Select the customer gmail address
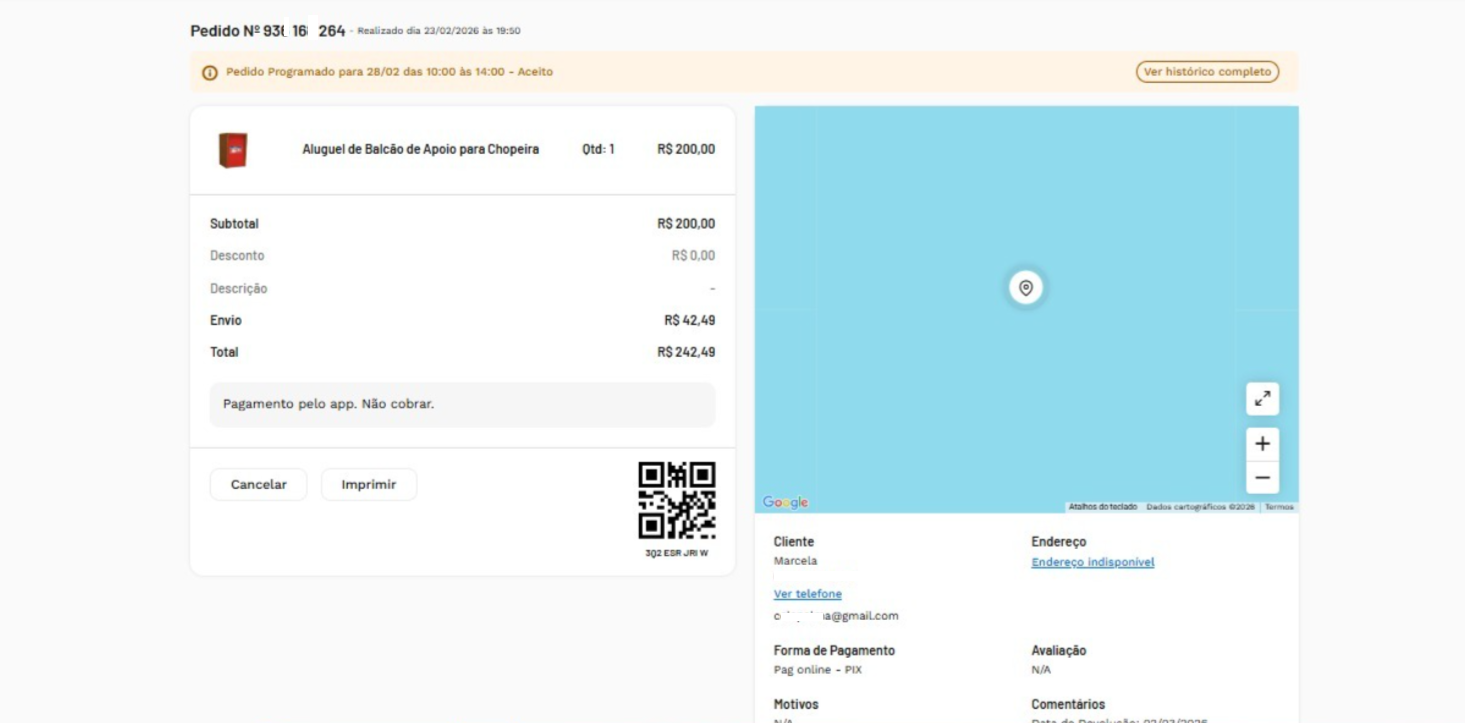Image resolution: width=1465 pixels, height=723 pixels. (x=837, y=616)
